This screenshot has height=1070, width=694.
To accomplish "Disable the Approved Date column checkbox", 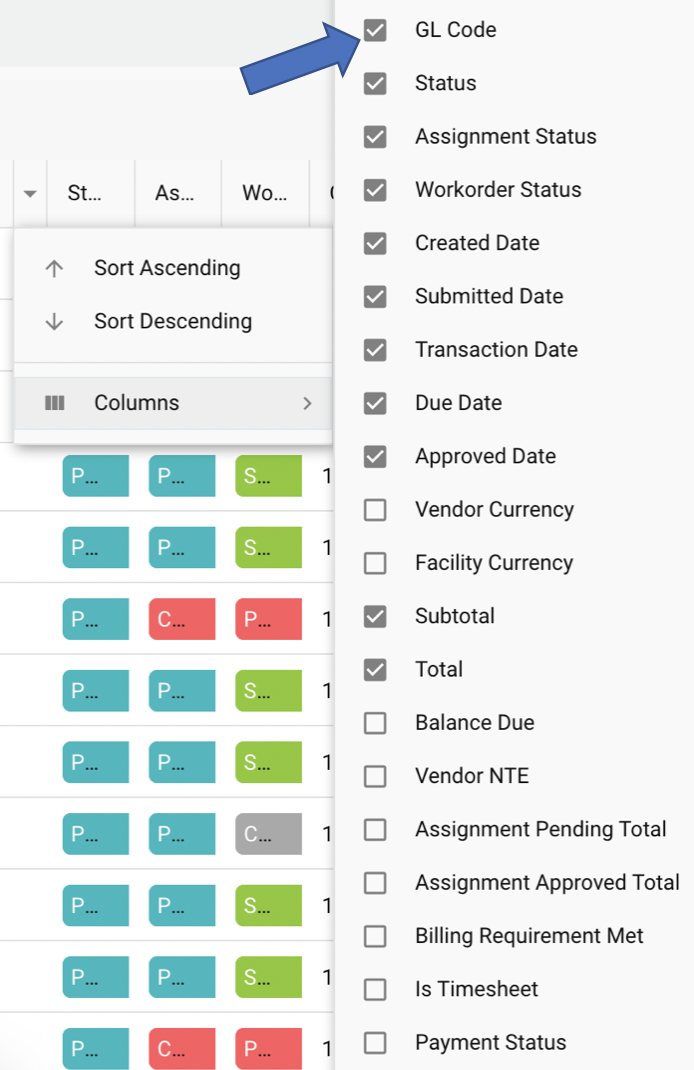I will pos(375,457).
